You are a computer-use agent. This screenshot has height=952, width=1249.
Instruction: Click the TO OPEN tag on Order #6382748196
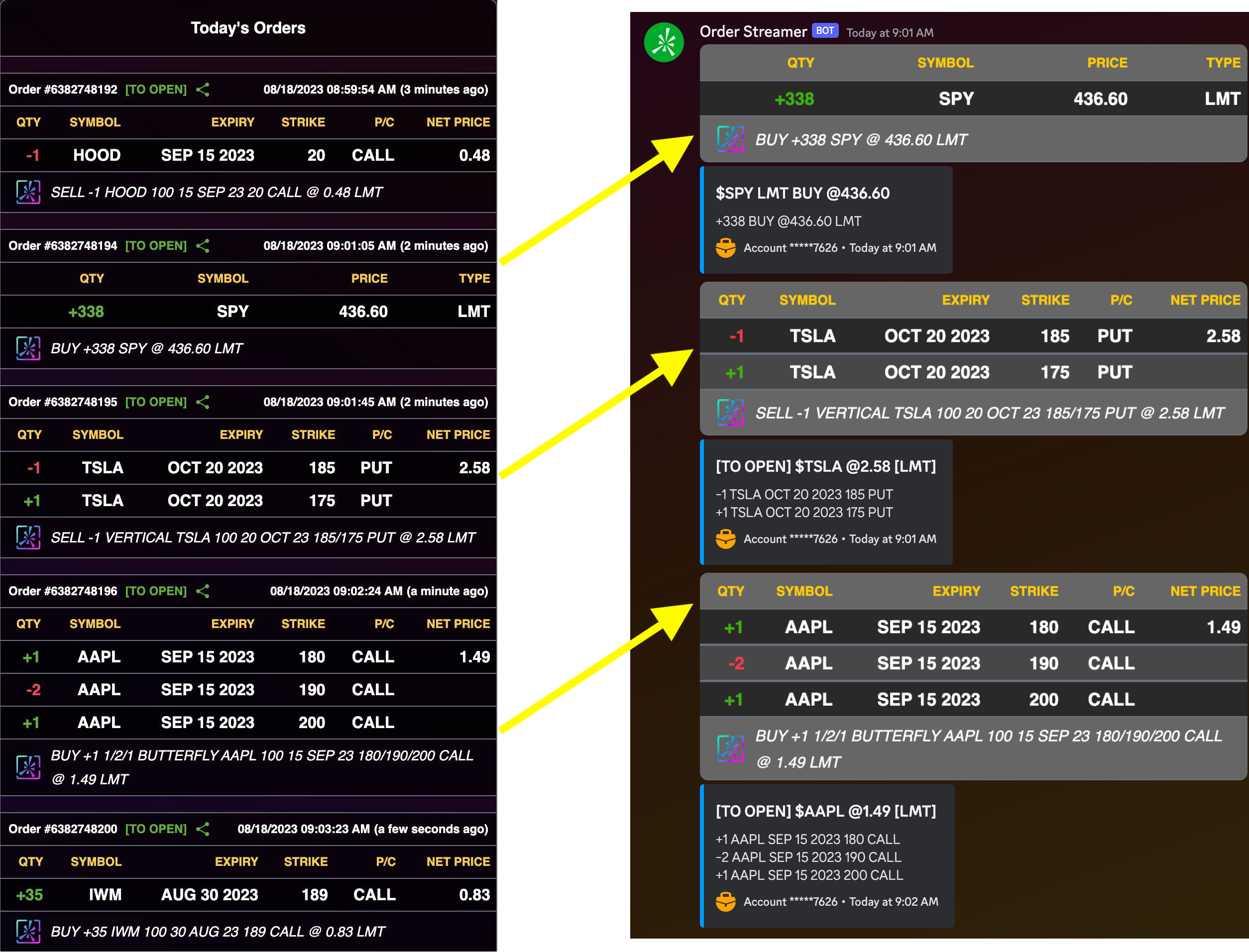[x=156, y=591]
